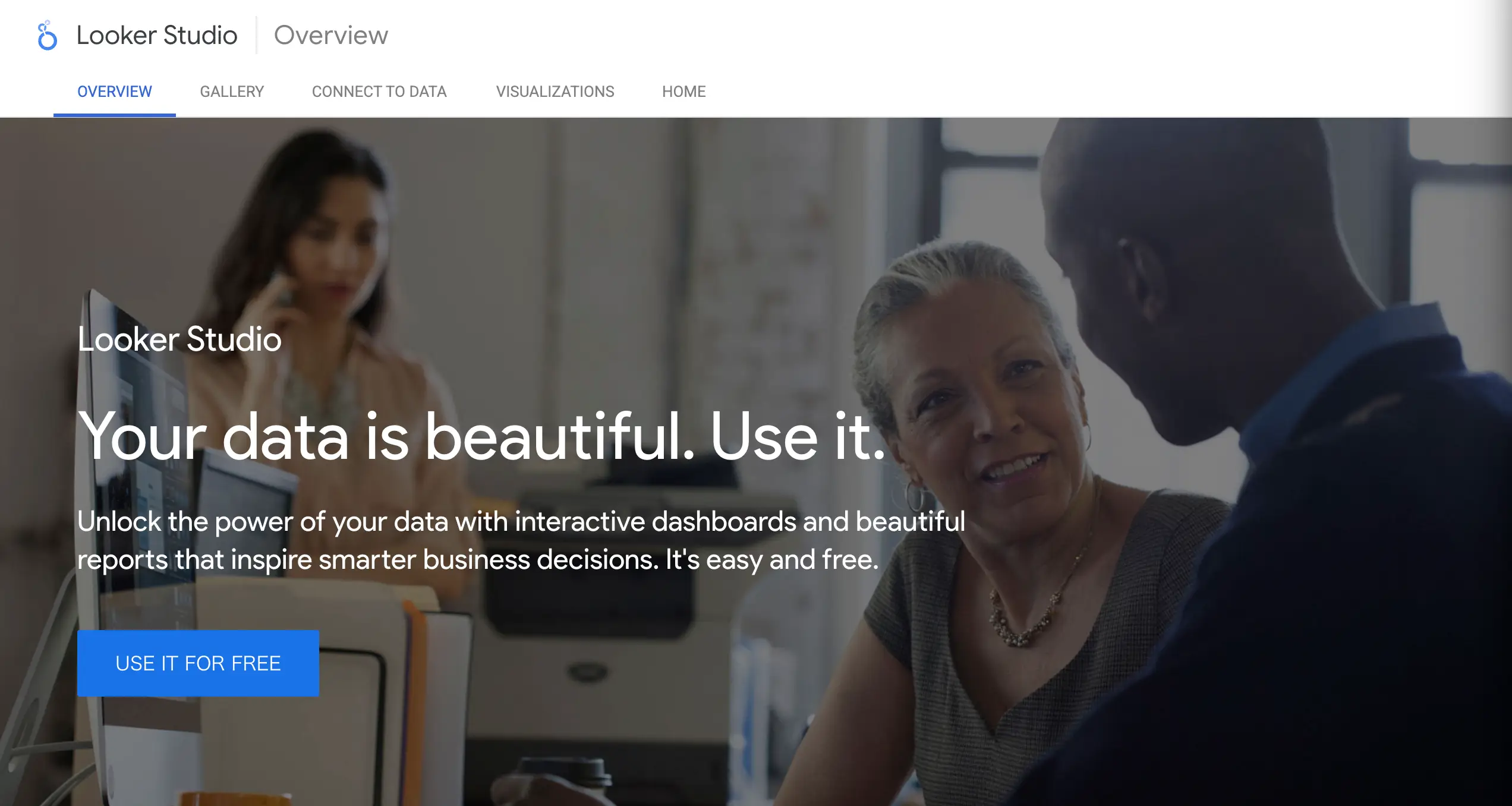
Task: Open the VISUALIZATIONS tab
Action: point(555,92)
